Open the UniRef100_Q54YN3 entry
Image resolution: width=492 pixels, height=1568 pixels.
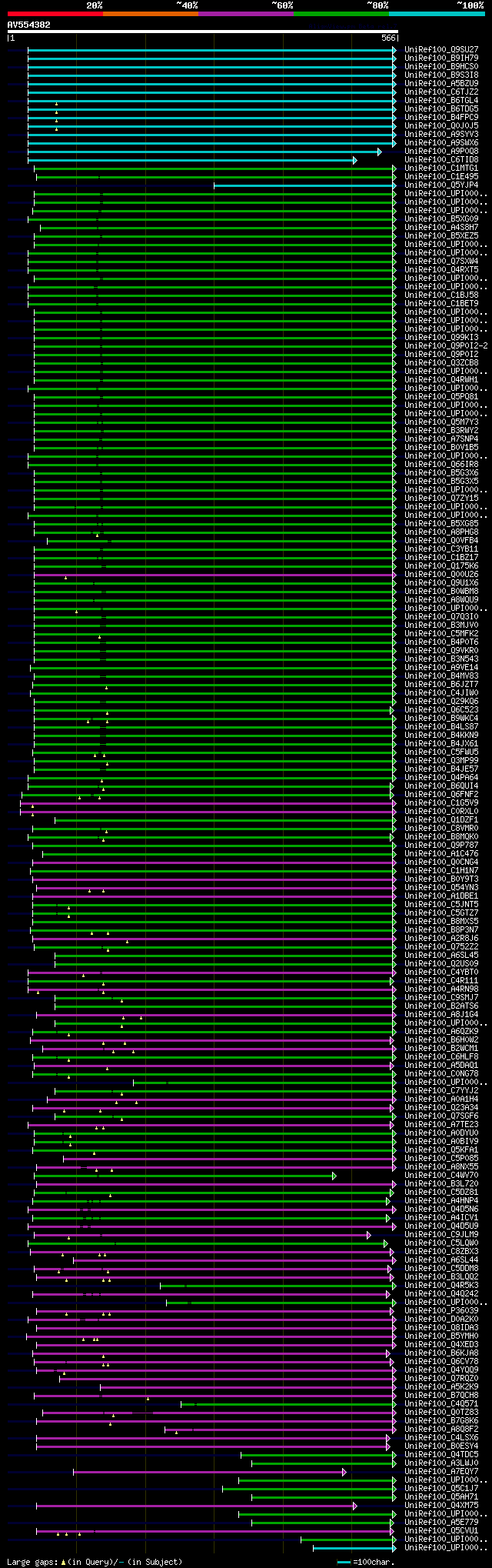[441, 887]
